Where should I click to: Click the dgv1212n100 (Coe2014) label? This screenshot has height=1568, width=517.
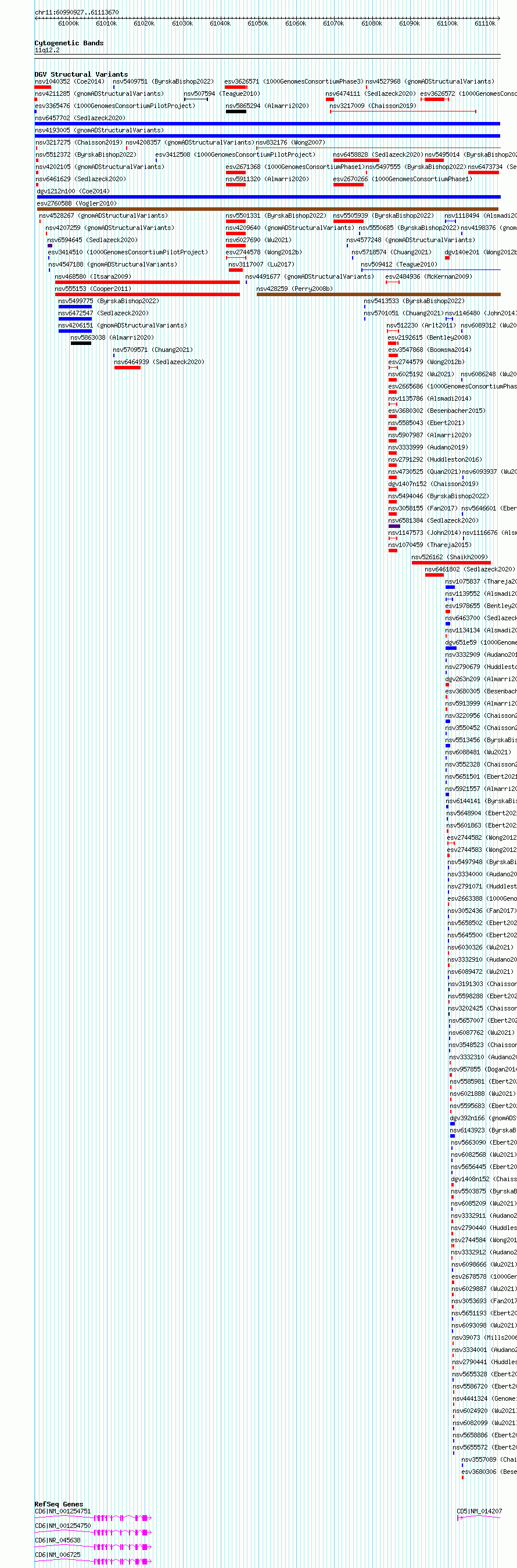[73, 191]
